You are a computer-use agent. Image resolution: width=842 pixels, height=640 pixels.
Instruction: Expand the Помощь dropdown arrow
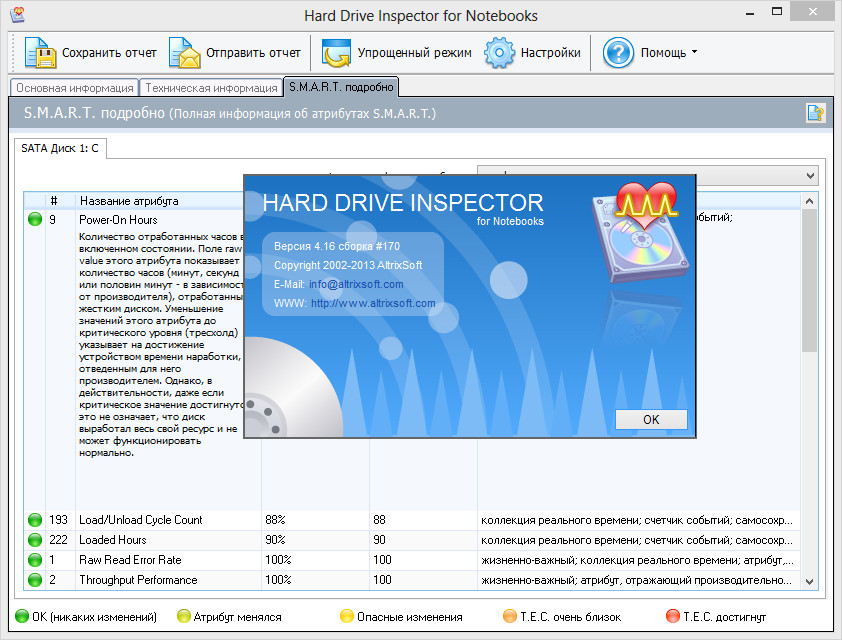(694, 53)
